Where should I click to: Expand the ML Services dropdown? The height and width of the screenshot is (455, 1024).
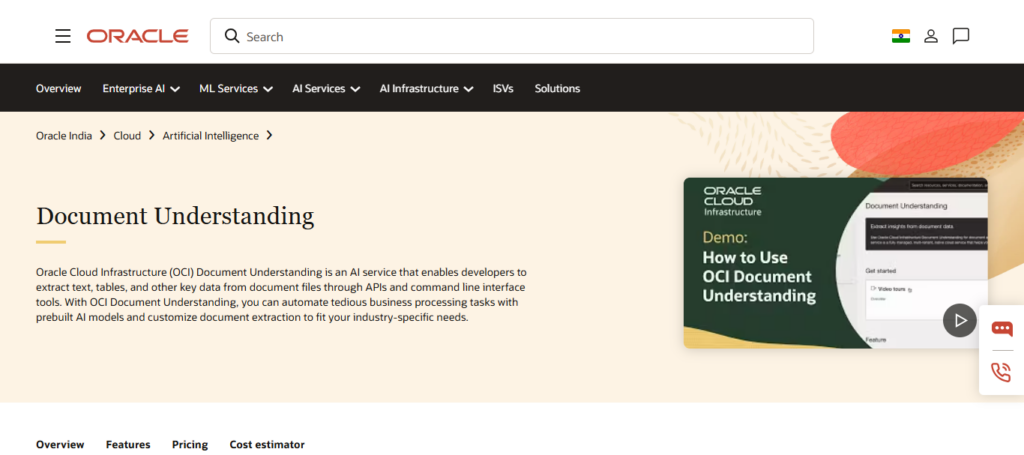[236, 88]
